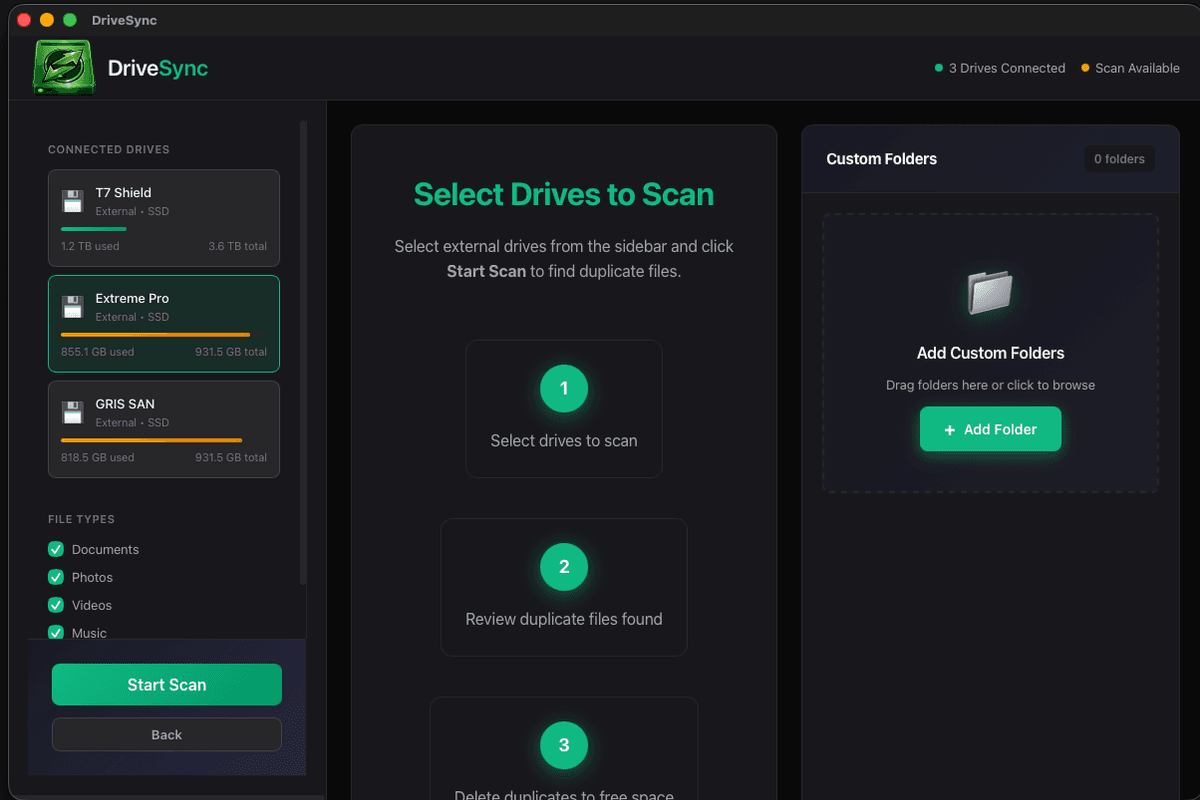Click the Add Folder button
This screenshot has width=1200, height=800.
pyautogui.click(x=990, y=428)
